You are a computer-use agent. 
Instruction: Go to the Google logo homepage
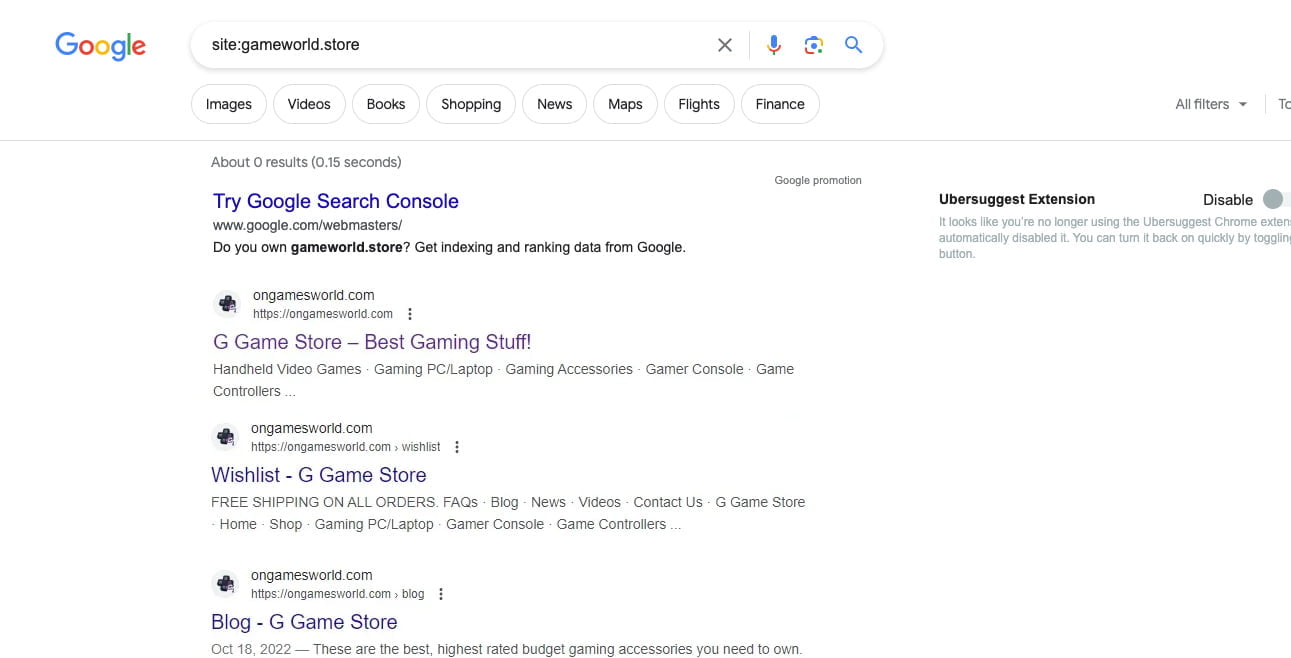[x=100, y=45]
